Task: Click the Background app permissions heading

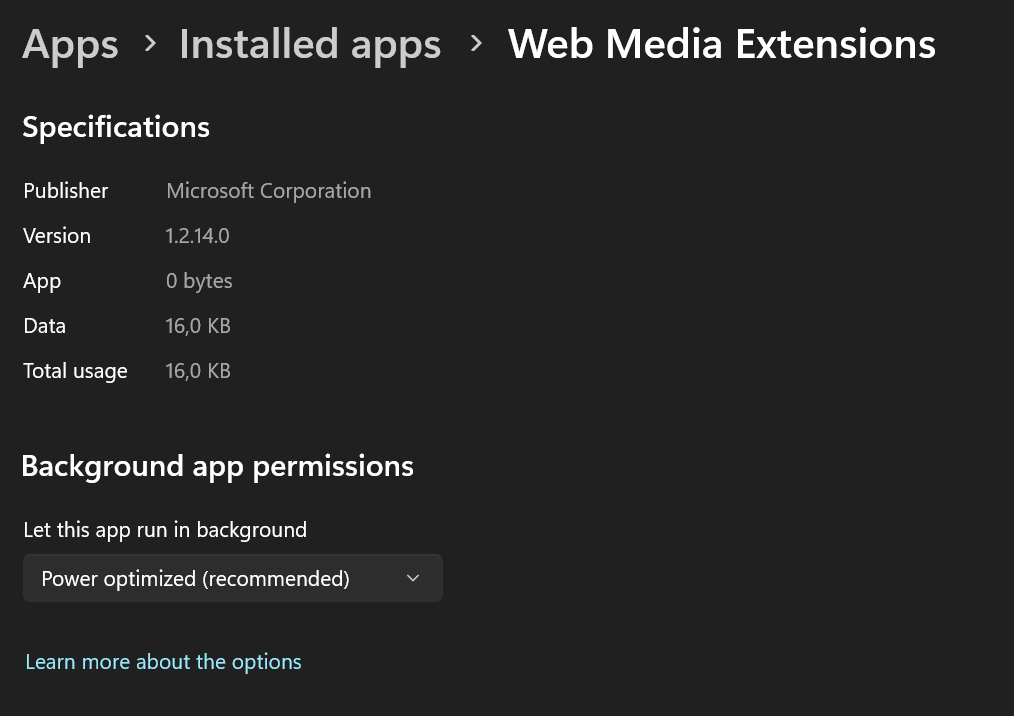Action: (217, 466)
